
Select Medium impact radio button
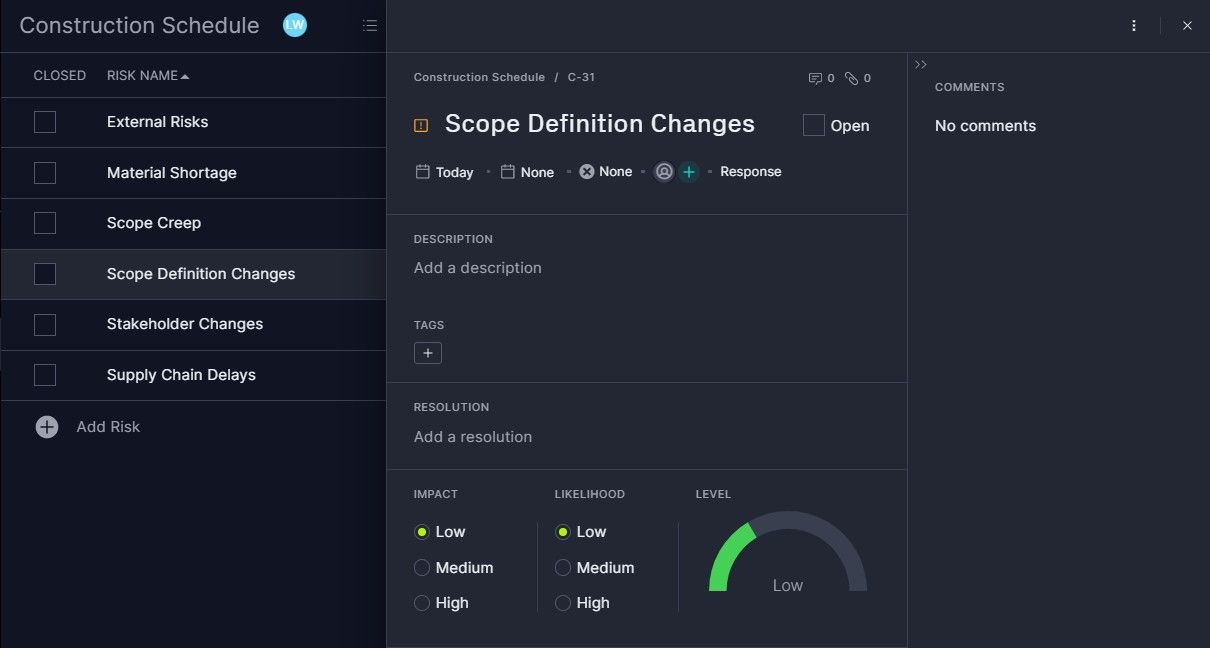point(422,568)
